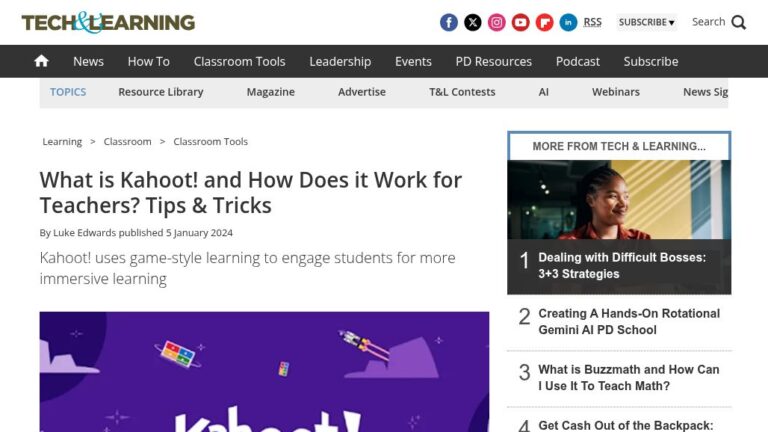This screenshot has width=768, height=432.
Task: Open the X (Twitter) social icon
Action: pos(473,23)
